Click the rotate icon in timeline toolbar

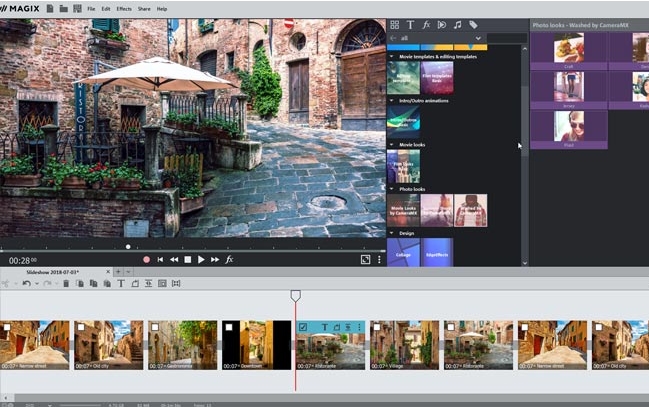click(x=135, y=284)
